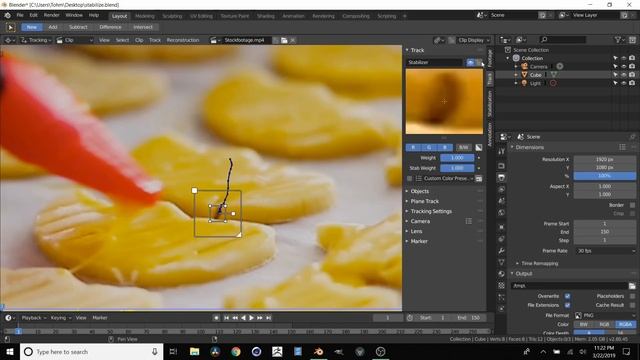Open the Object Data triangle icon tab
This screenshot has height=360, width=640.
501,262
